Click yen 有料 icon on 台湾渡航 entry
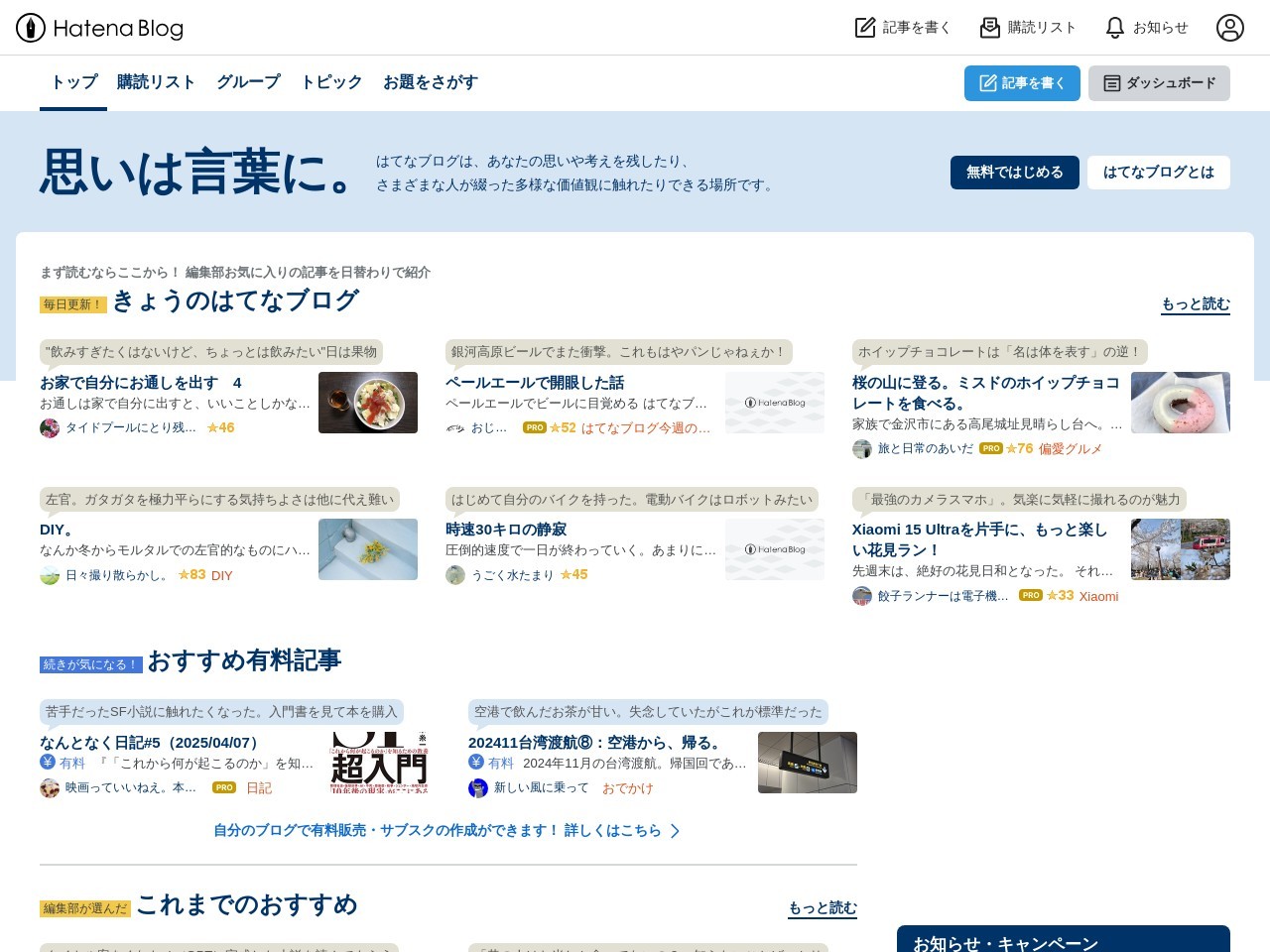Viewport: 1270px width, 952px height. pos(476,763)
